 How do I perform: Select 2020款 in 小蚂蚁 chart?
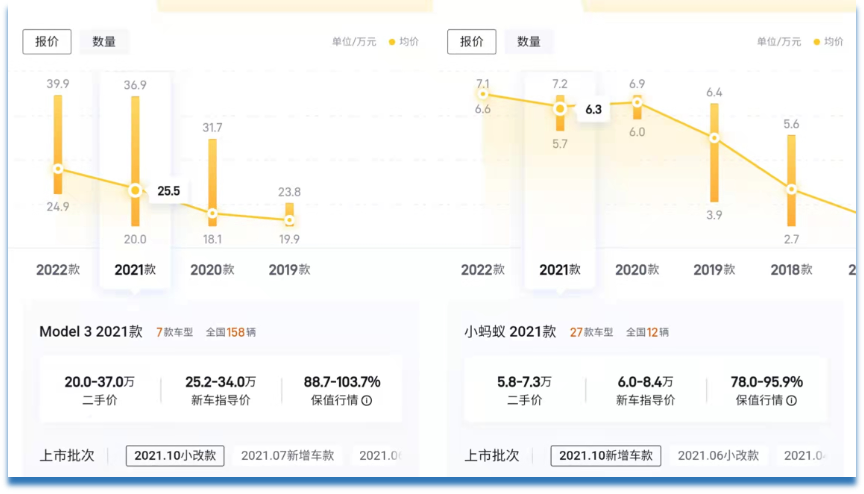637,270
